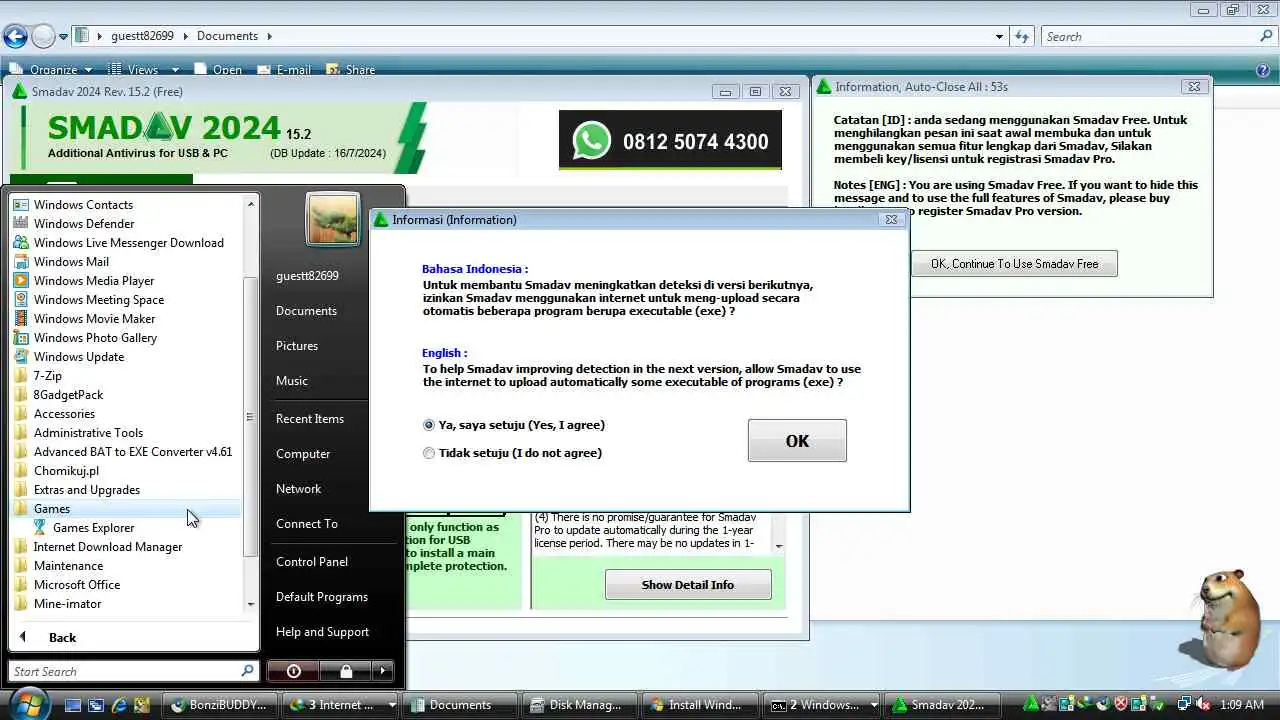Expand the Chomikuj.pl folder
The image size is (1280, 720).
[x=126, y=471]
